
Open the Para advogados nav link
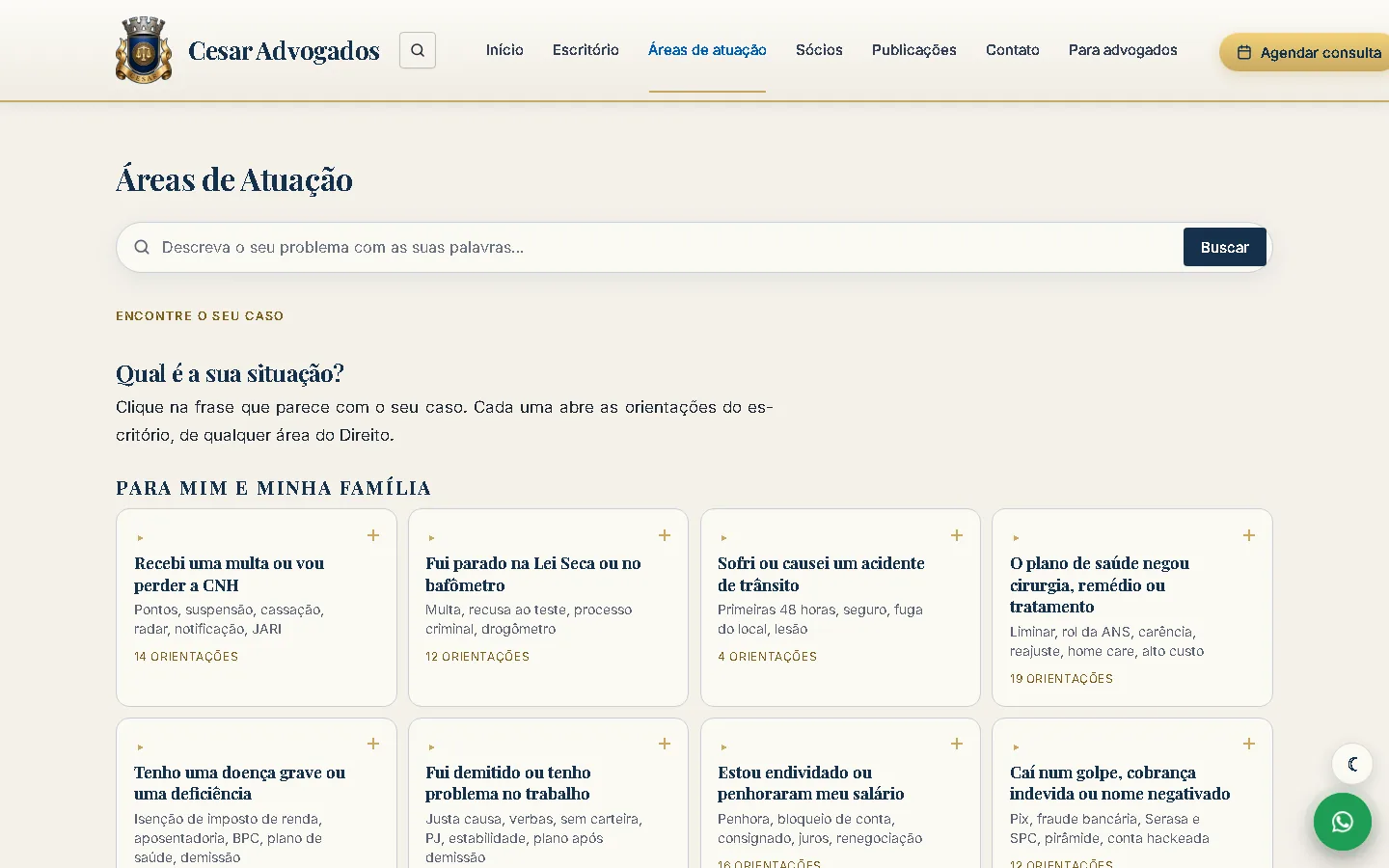coord(1123,50)
